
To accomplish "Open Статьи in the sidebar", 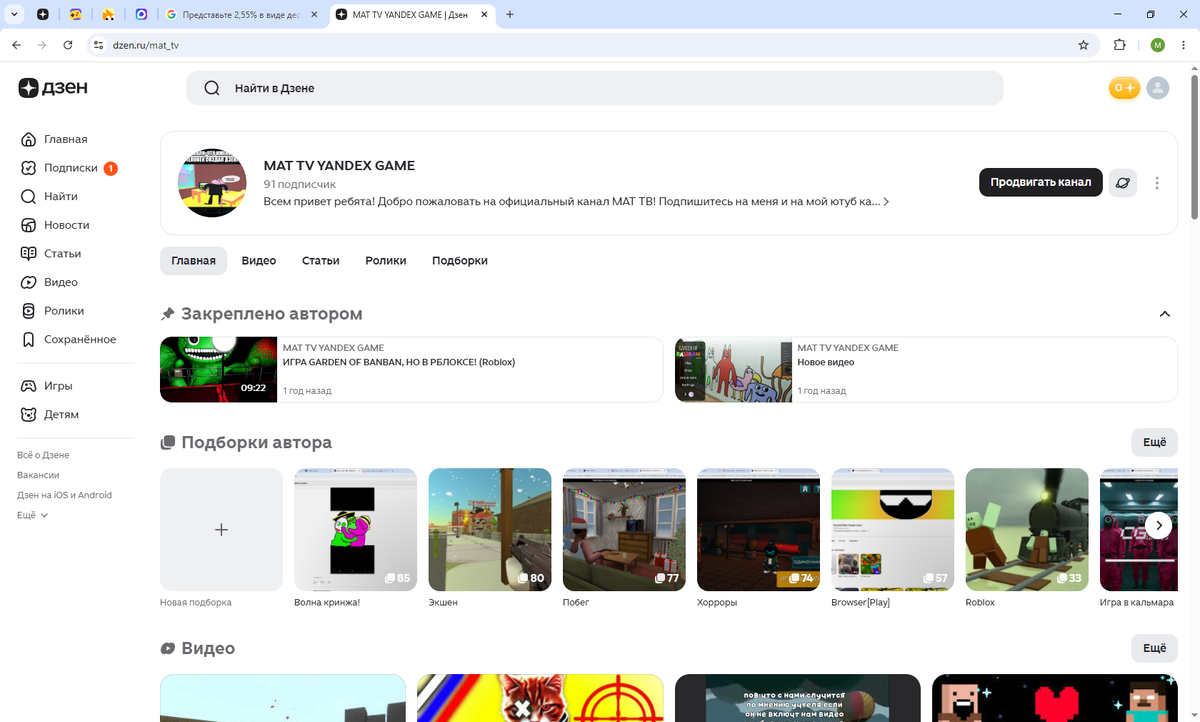I will tap(50, 253).
